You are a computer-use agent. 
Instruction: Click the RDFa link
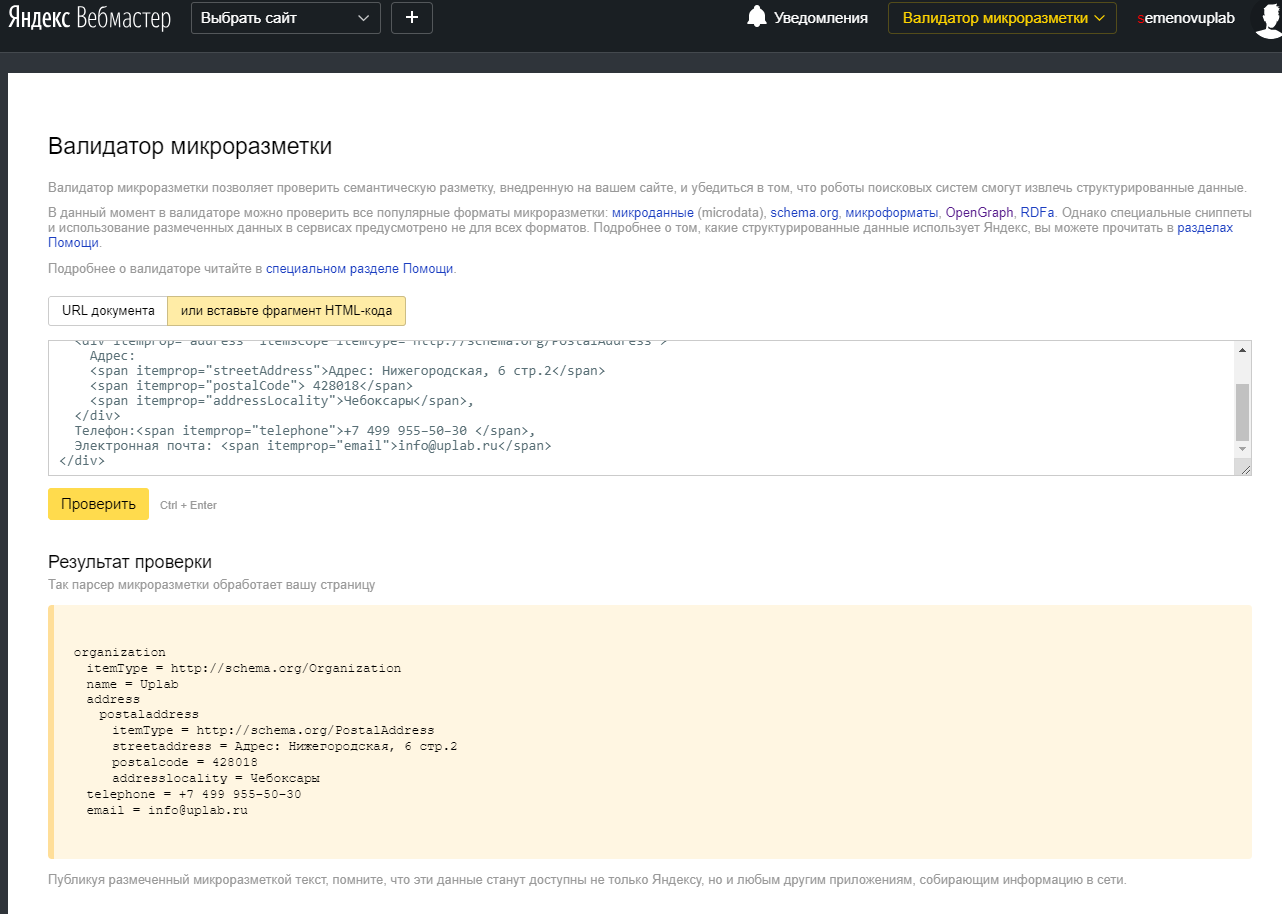1037,213
